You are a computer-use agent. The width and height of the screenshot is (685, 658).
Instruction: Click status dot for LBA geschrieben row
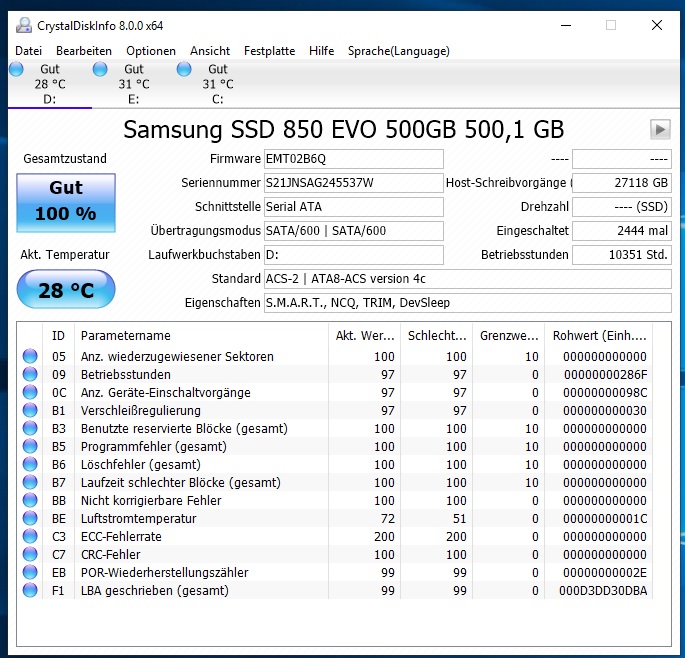pos(30,590)
